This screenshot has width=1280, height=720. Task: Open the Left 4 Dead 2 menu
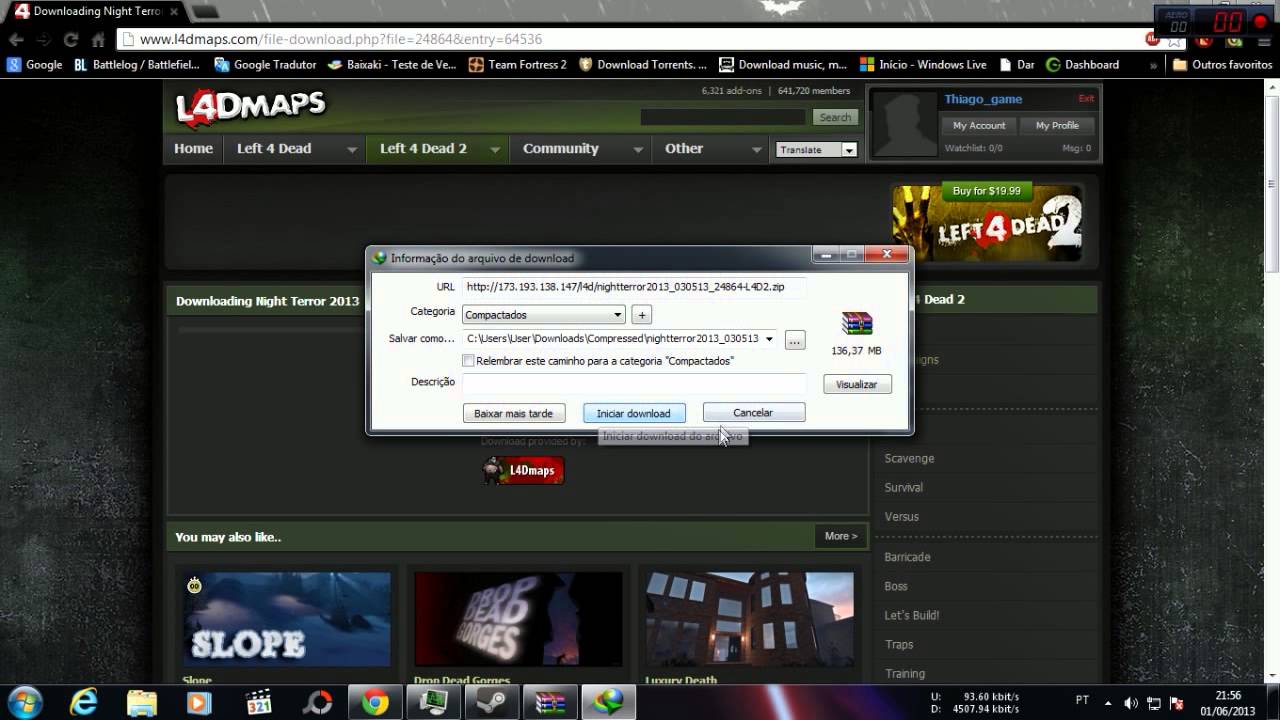click(439, 148)
